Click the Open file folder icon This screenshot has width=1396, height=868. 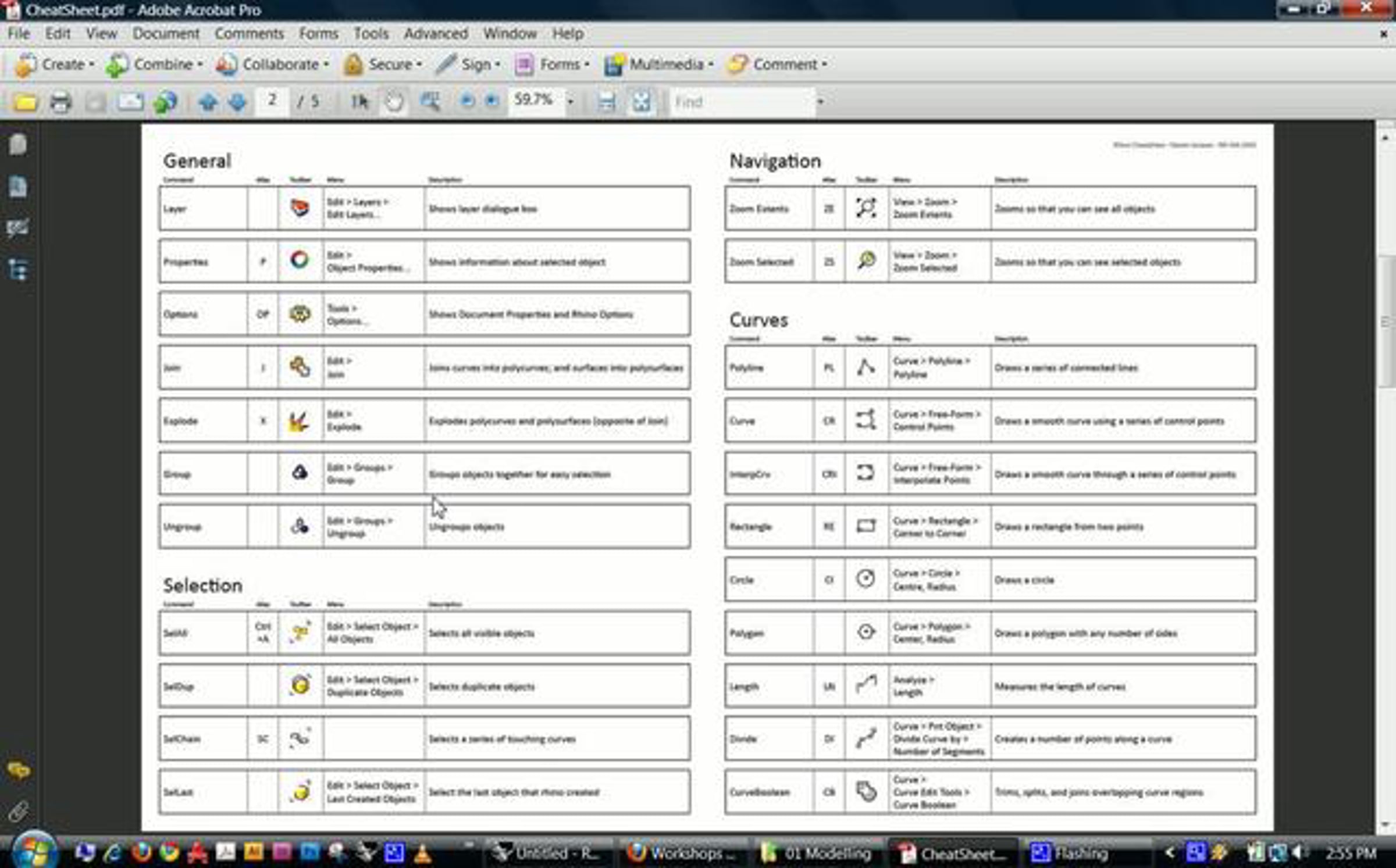coord(25,102)
